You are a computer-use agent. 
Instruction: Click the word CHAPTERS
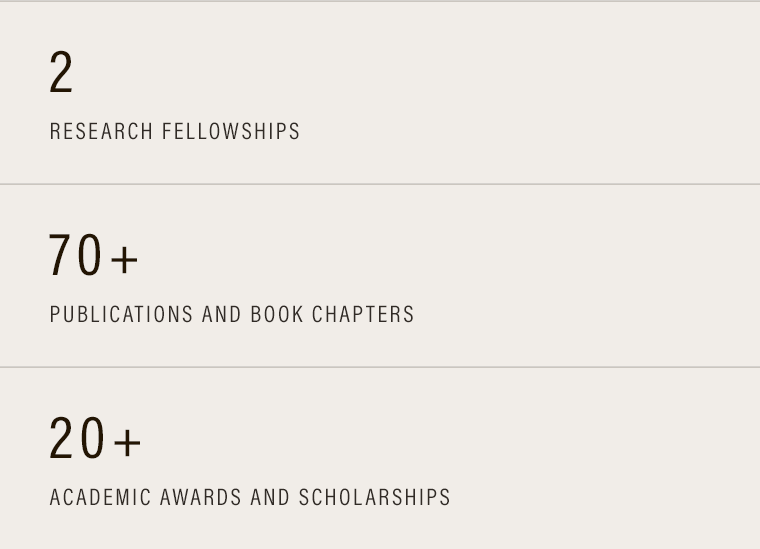point(363,314)
